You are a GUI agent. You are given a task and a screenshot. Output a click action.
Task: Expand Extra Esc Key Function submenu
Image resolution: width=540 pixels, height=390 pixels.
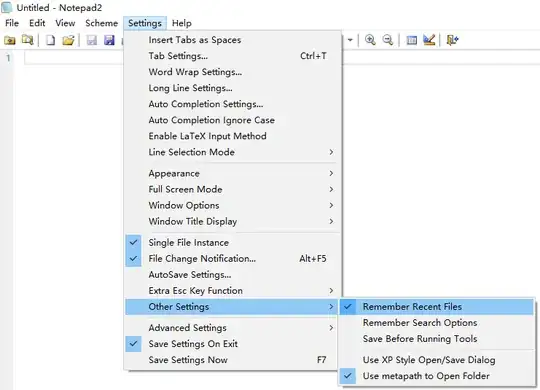[x=232, y=290]
